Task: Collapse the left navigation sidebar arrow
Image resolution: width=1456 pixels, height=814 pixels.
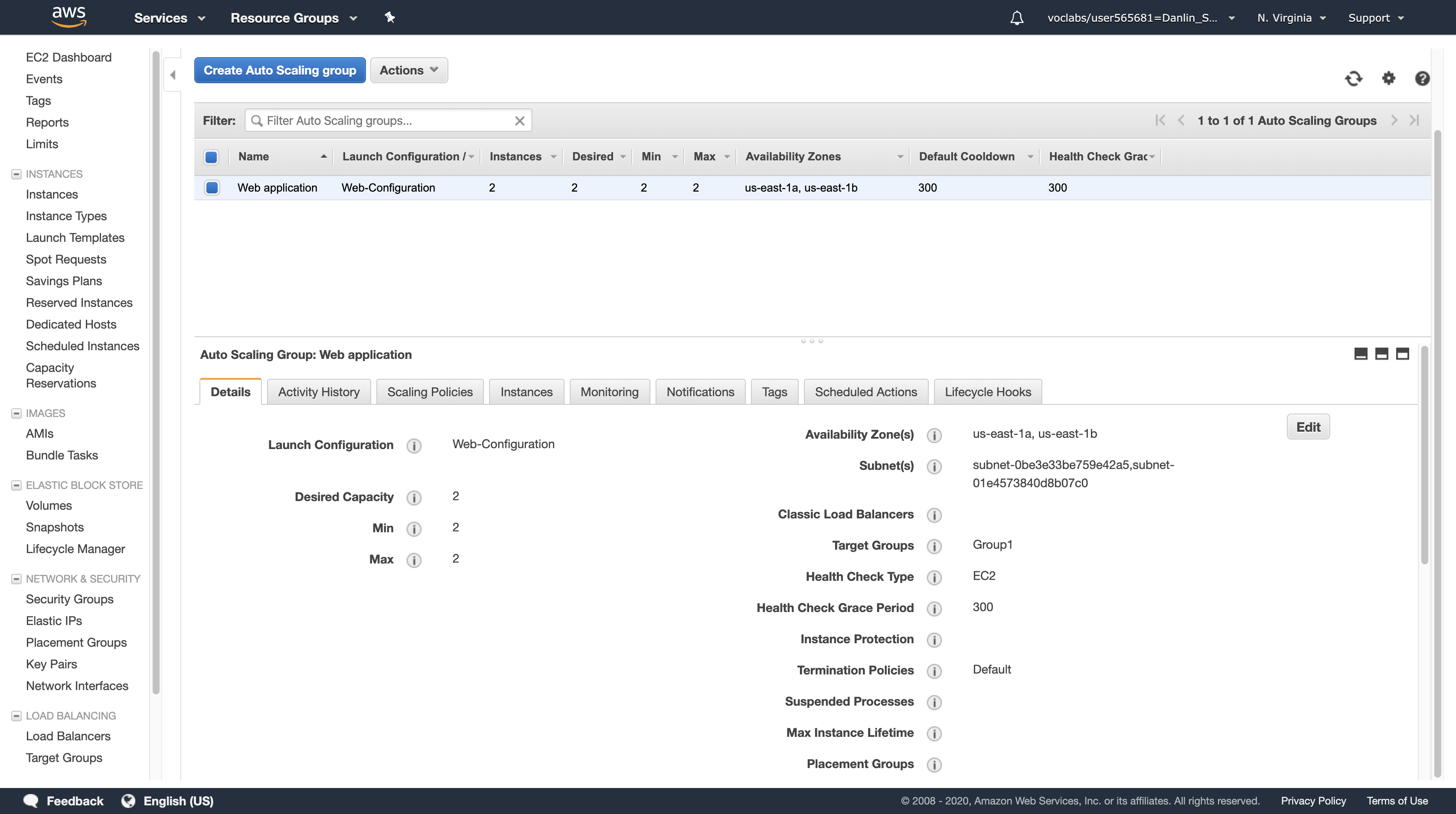Action: click(x=173, y=75)
